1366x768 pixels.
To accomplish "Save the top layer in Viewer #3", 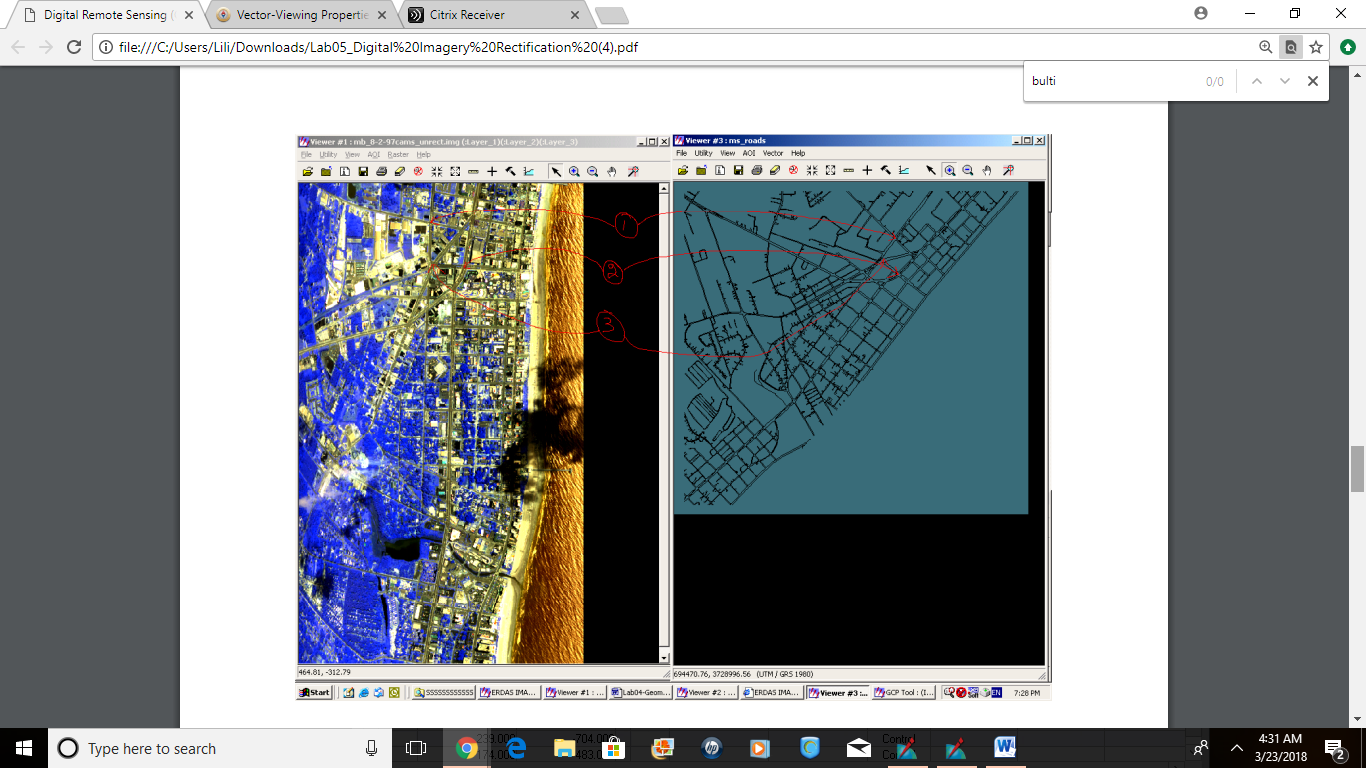I will pos(737,171).
